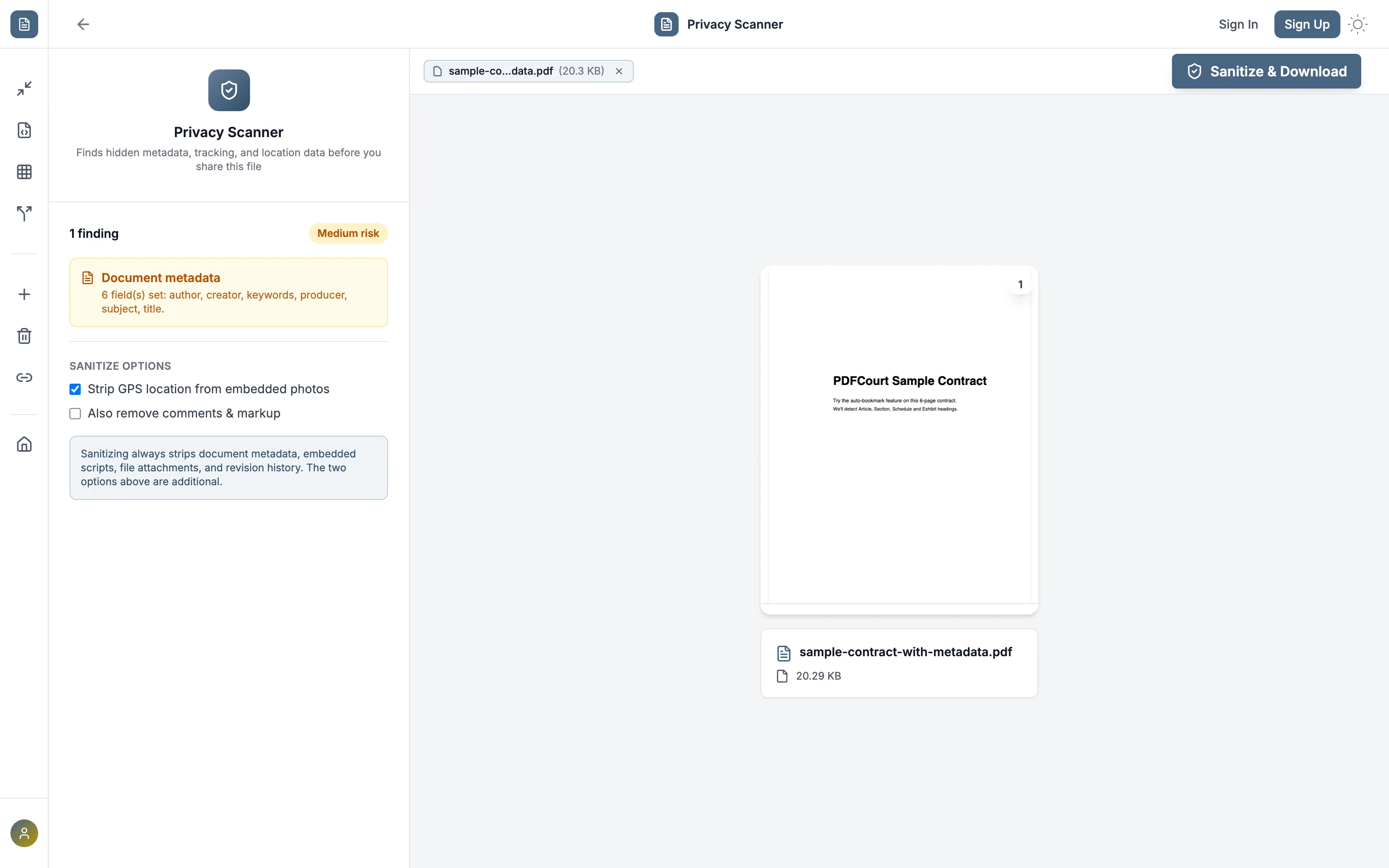Click the 20.29 KB file size text
The width and height of the screenshot is (1389, 868).
(819, 676)
